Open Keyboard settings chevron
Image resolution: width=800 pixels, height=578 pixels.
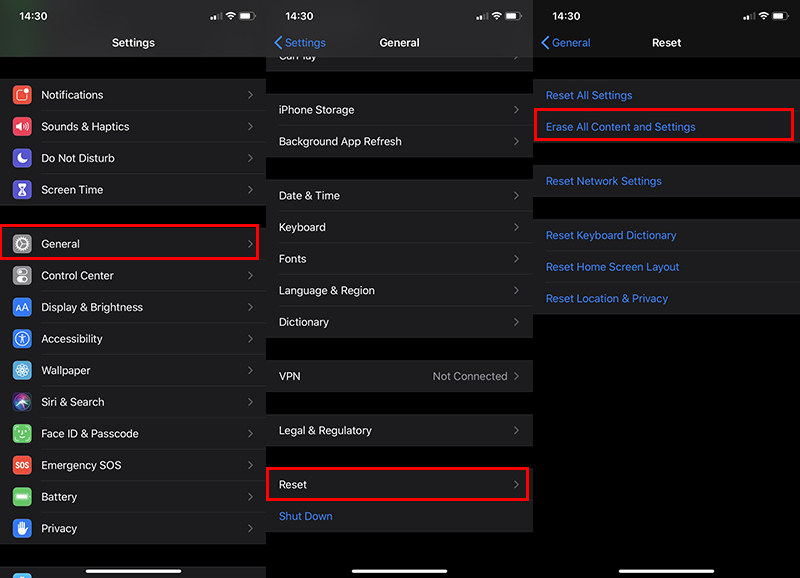[x=516, y=227]
